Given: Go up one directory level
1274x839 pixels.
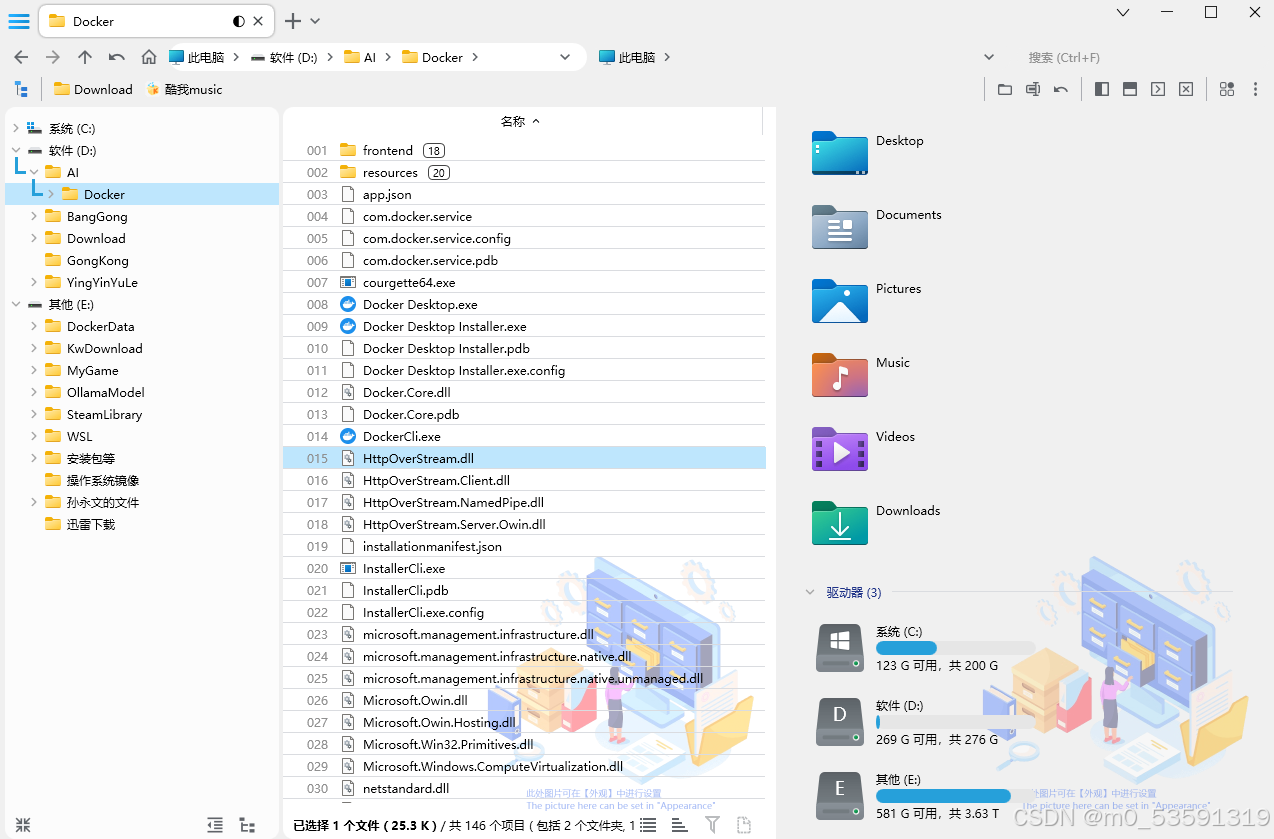Looking at the screenshot, I should tap(85, 57).
